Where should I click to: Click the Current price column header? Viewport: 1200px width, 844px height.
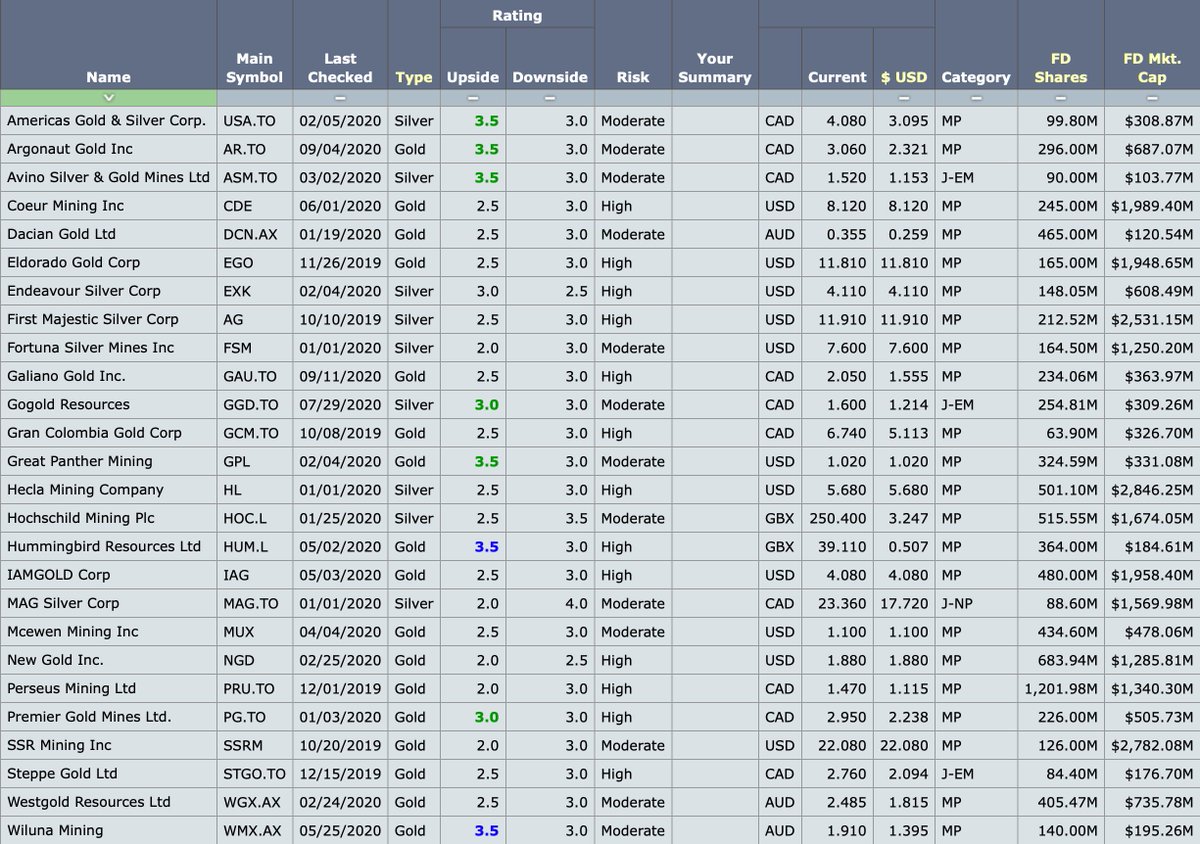coord(837,77)
